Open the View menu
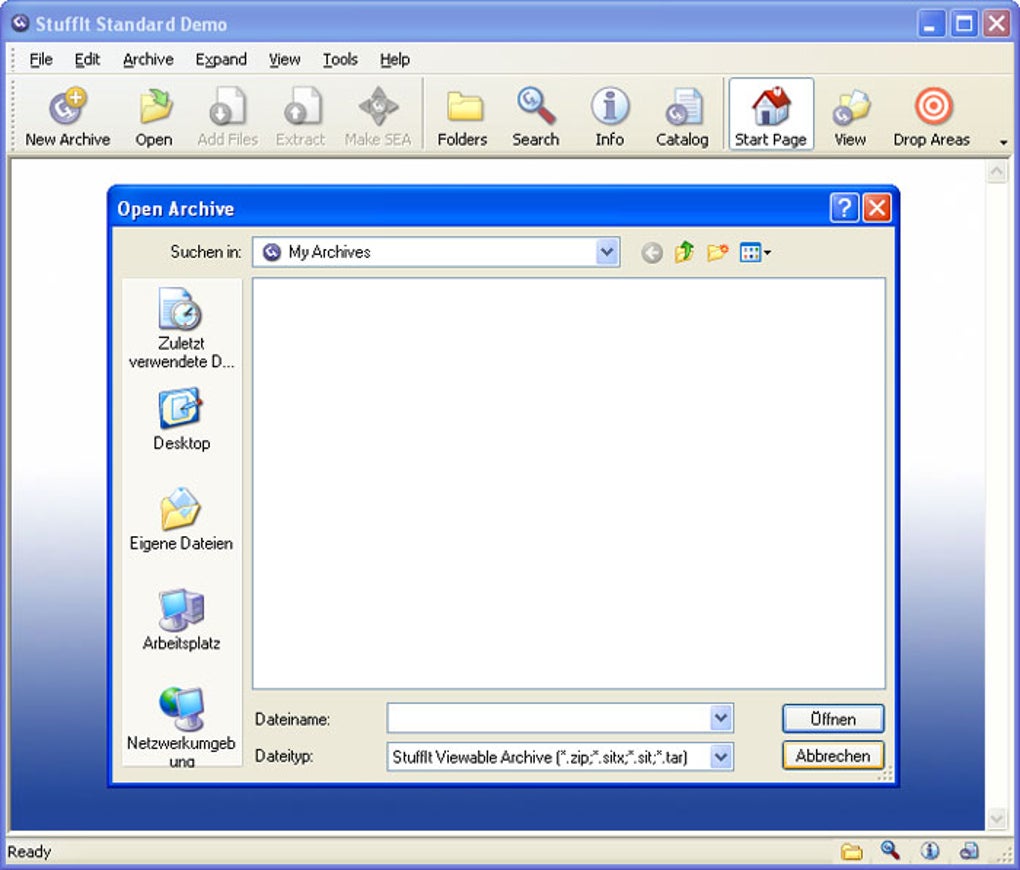 pyautogui.click(x=285, y=59)
